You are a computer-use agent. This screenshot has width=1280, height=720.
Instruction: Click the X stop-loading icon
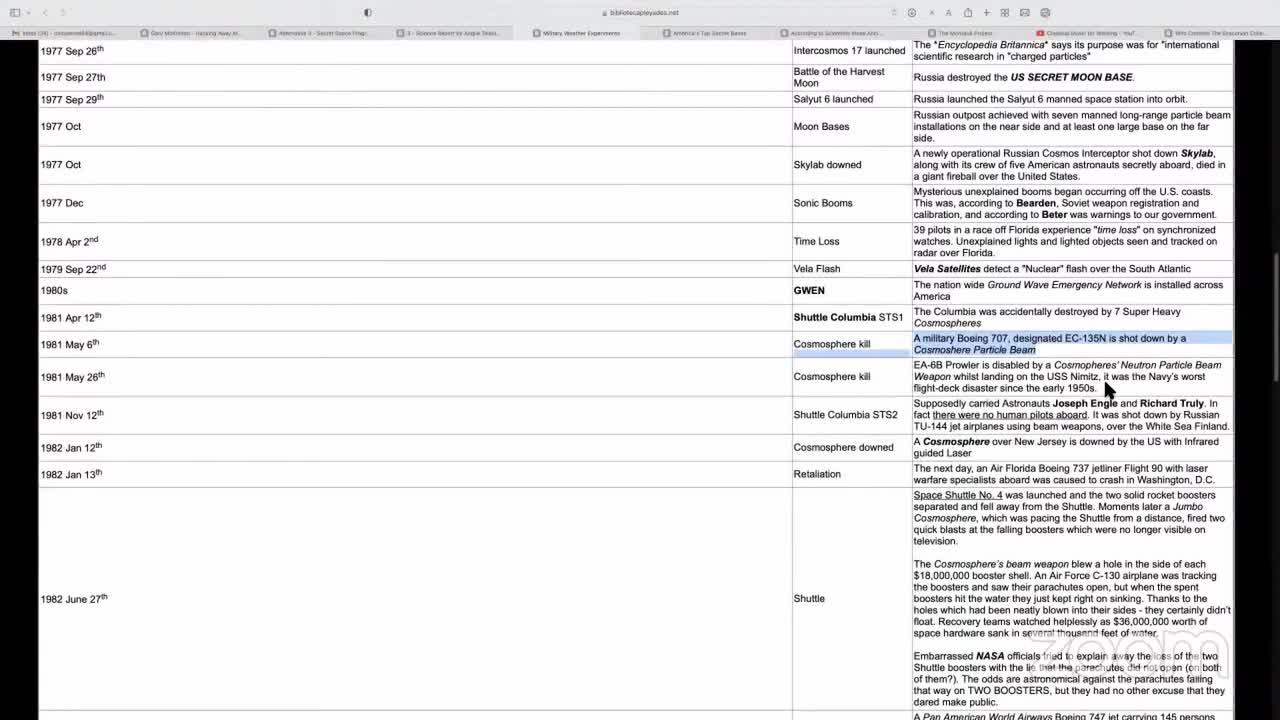pos(932,12)
